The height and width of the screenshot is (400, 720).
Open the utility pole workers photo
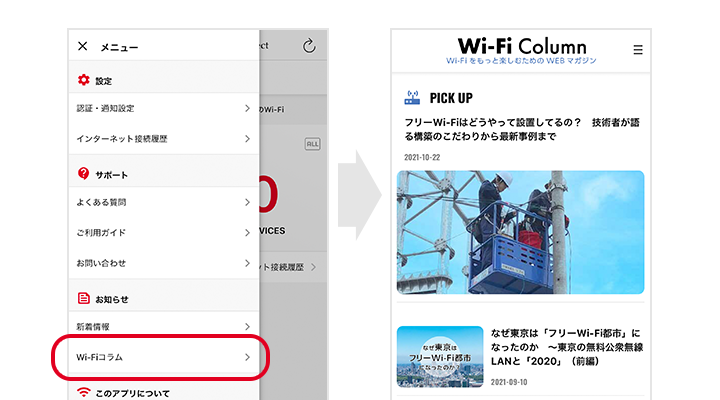tap(520, 232)
